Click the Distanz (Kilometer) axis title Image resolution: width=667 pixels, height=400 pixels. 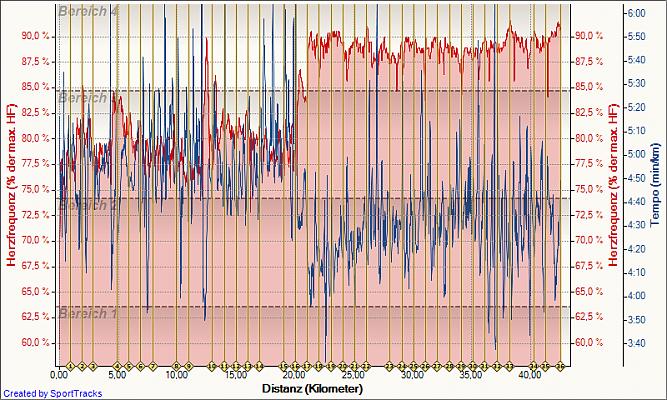tap(311, 388)
